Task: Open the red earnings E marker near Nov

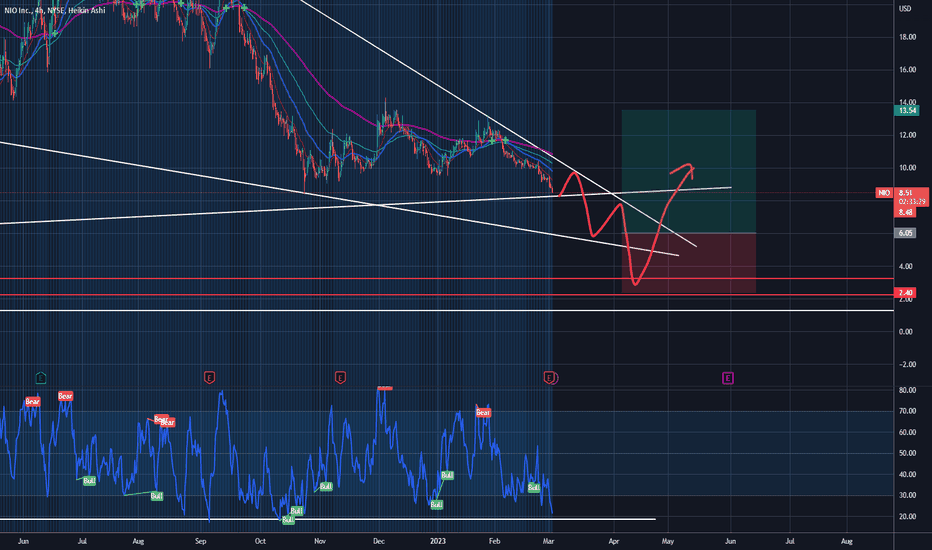Action: point(340,378)
